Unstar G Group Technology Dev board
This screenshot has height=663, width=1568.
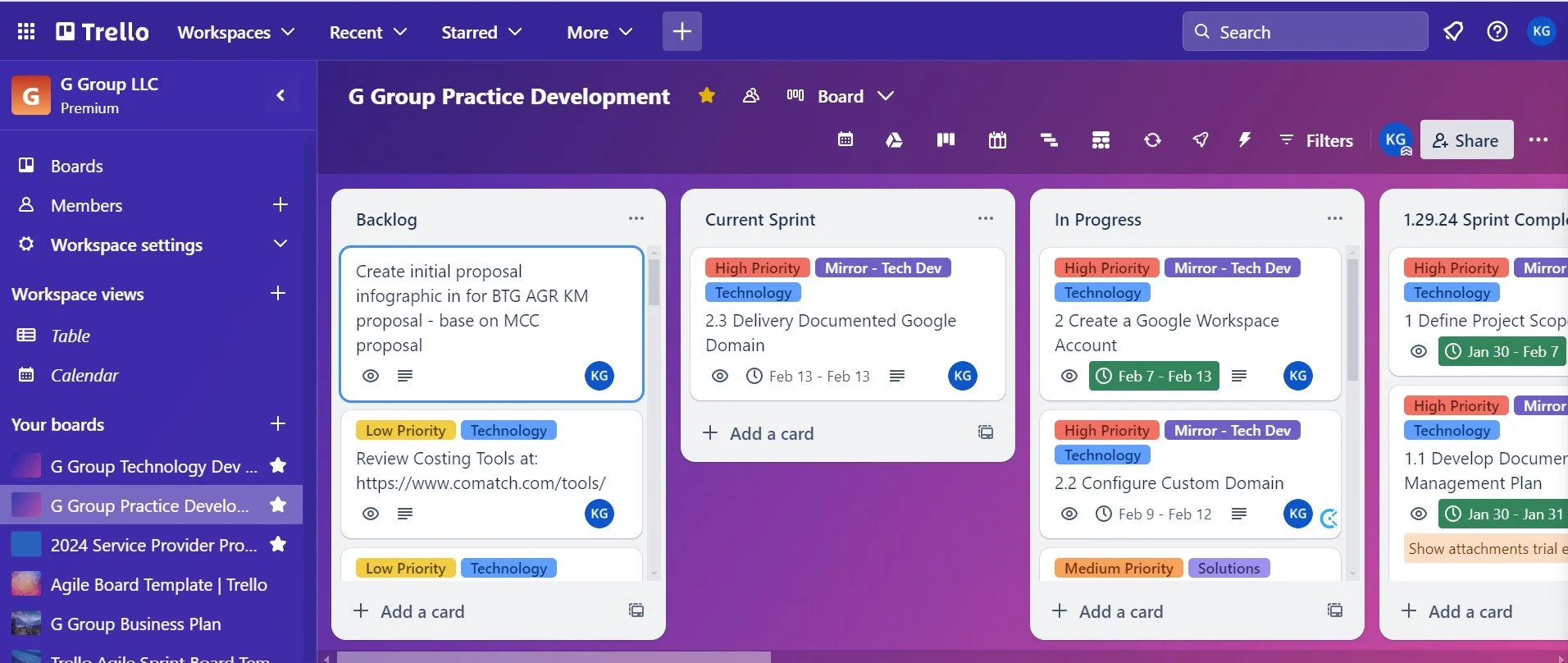tap(278, 465)
